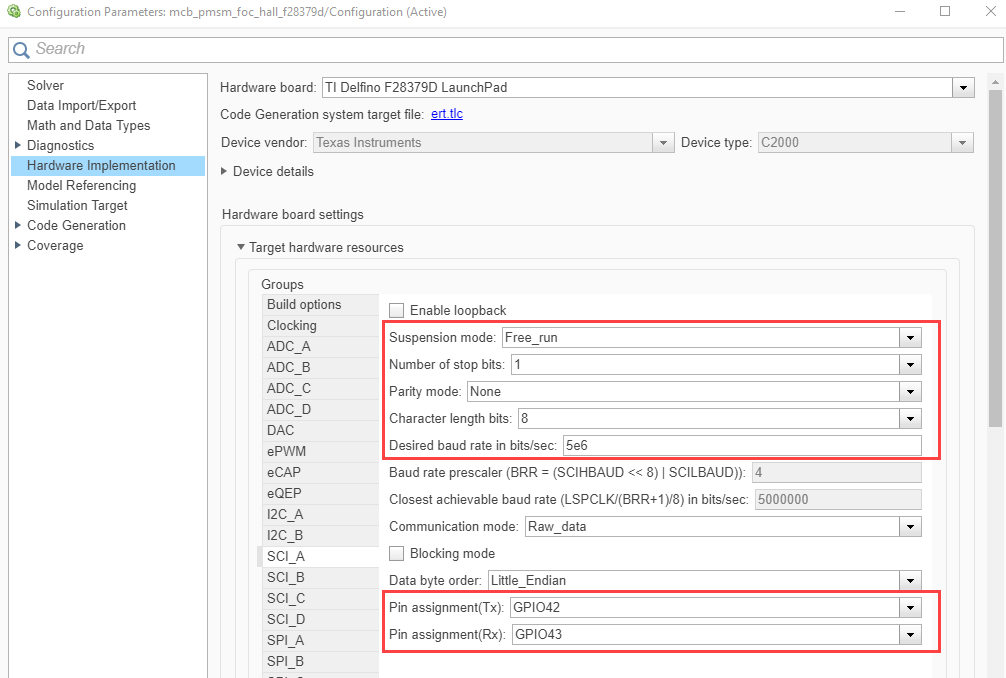The width and height of the screenshot is (1006, 678).
Task: Select the Model Referencing category
Action: [81, 186]
